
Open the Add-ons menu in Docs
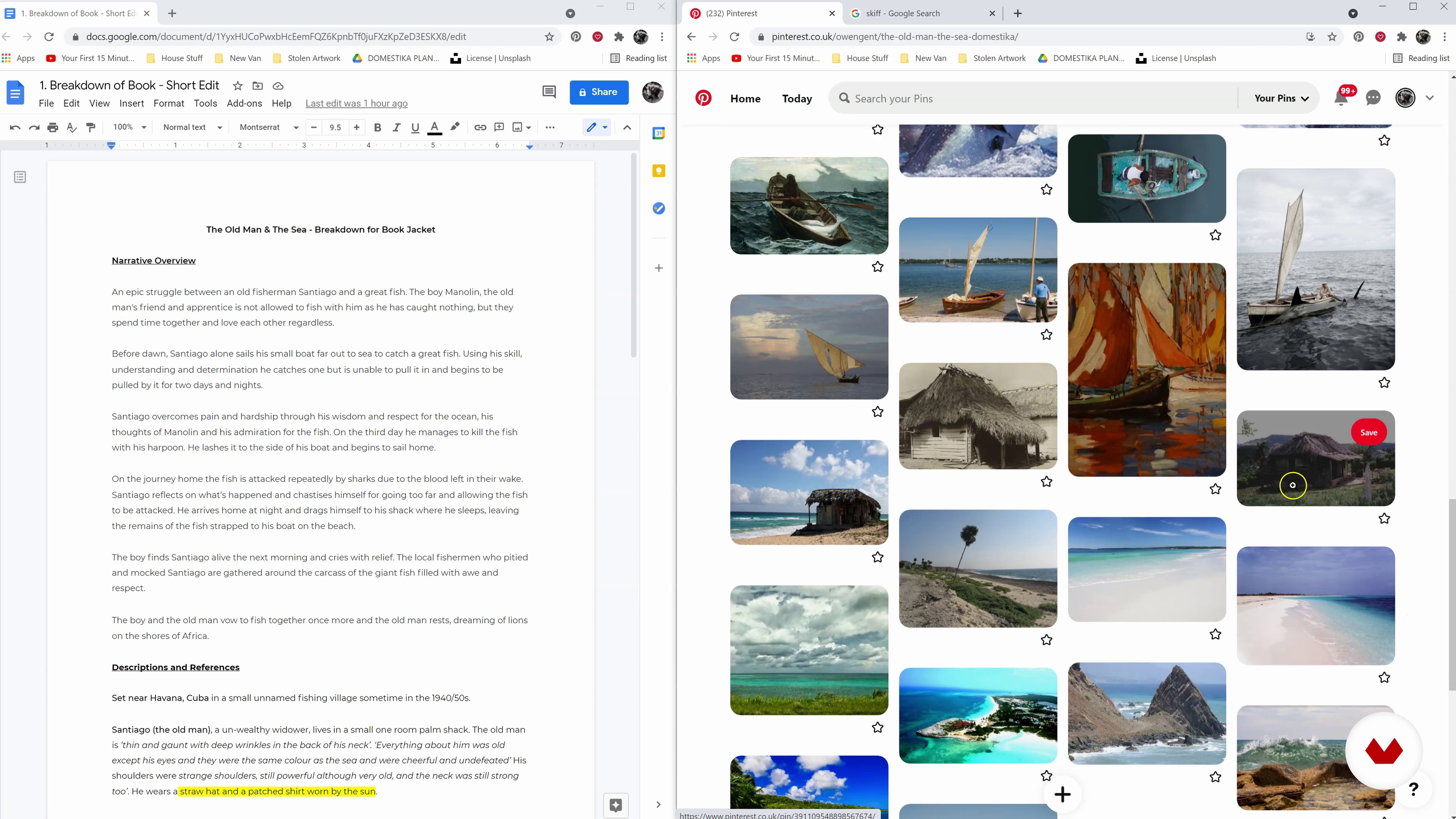pyautogui.click(x=244, y=104)
